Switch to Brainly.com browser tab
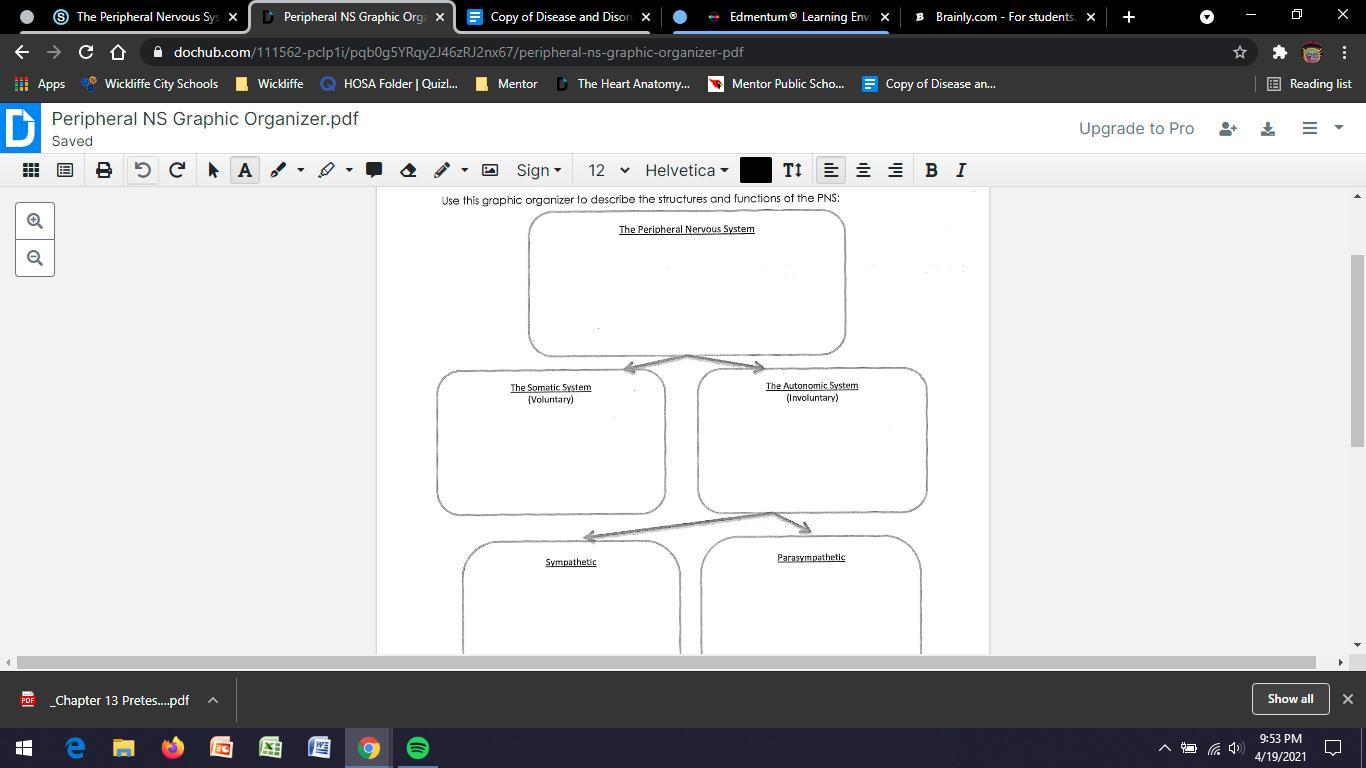1366x768 pixels. pos(1003,17)
